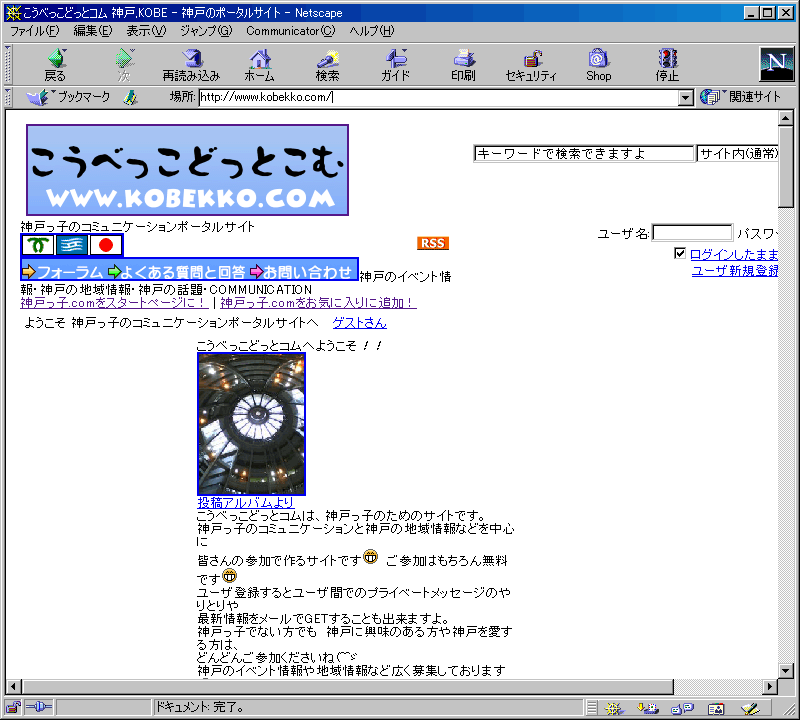Screen dimensions: 800x720
Task: Open Navigator from the component bar ship-wheel icon
Action: click(614, 708)
